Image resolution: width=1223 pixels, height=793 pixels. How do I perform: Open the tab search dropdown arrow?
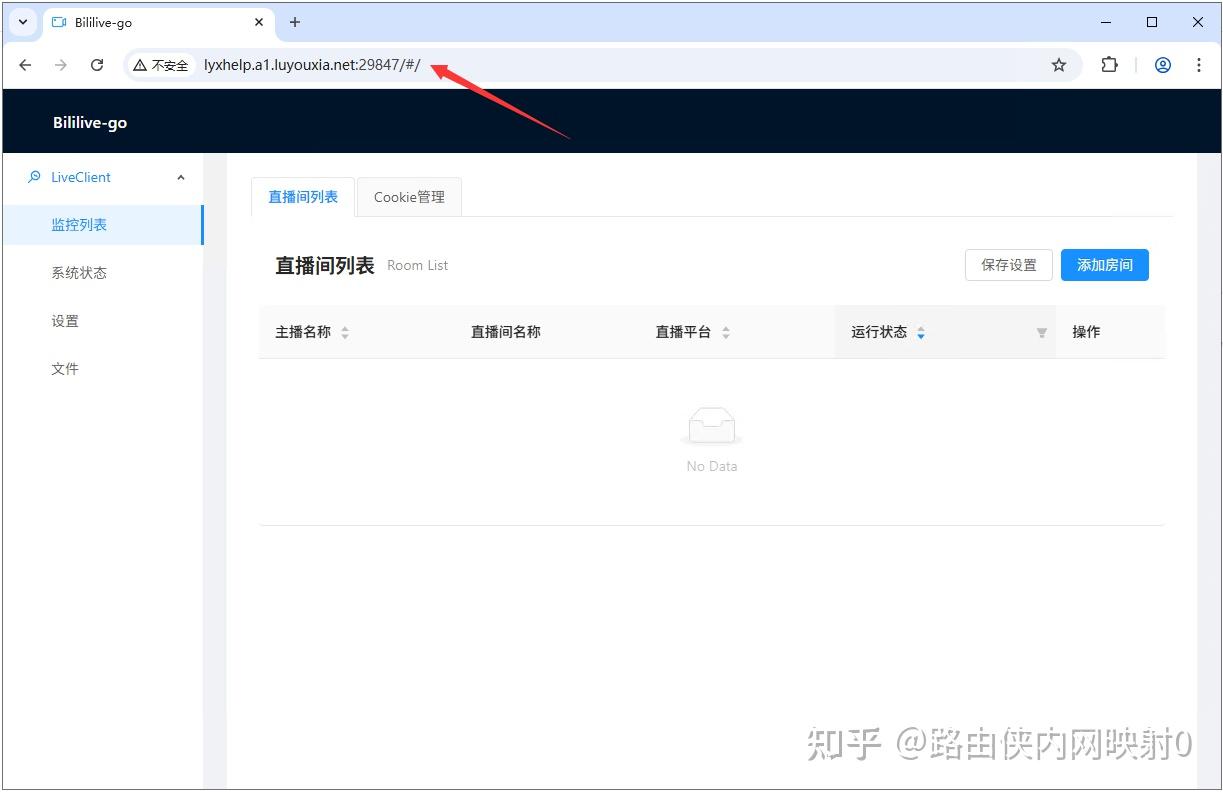23,22
